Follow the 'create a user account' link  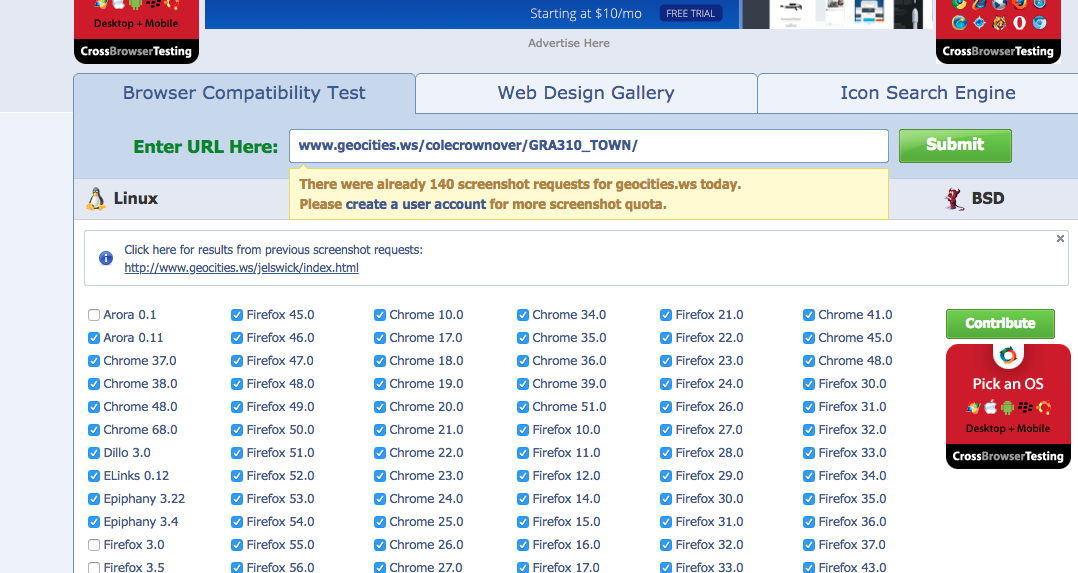pyautogui.click(x=416, y=204)
